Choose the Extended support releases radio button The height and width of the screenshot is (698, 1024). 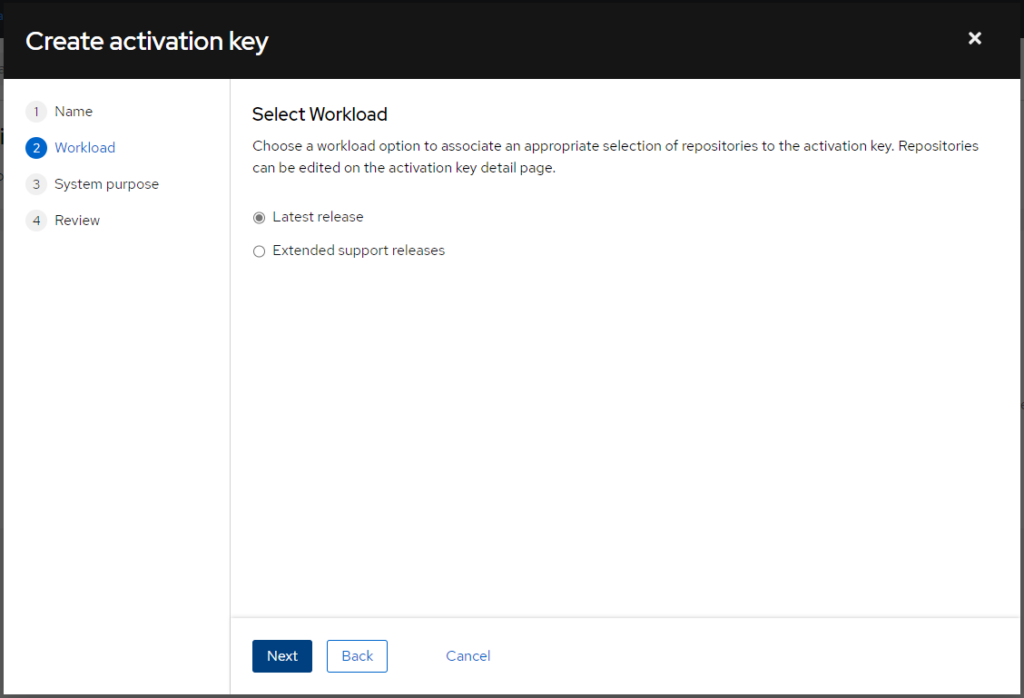(x=260, y=251)
